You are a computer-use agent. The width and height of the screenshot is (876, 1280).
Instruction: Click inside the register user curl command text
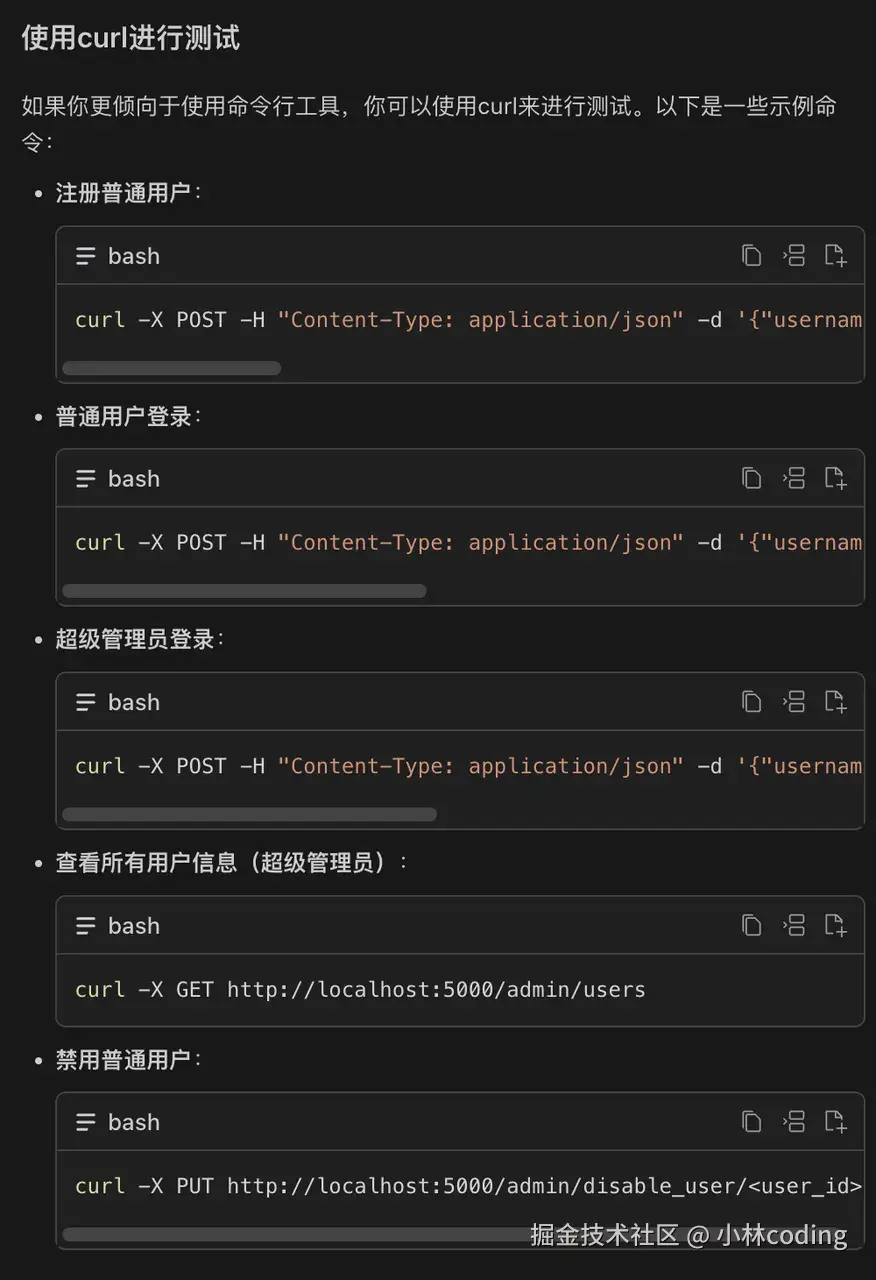[400, 319]
